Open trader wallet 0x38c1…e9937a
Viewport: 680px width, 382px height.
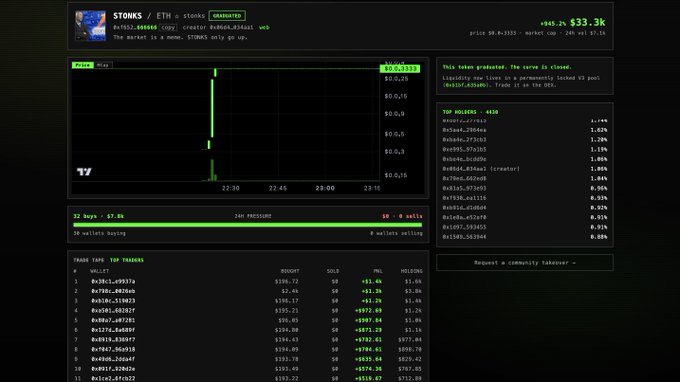(x=113, y=281)
